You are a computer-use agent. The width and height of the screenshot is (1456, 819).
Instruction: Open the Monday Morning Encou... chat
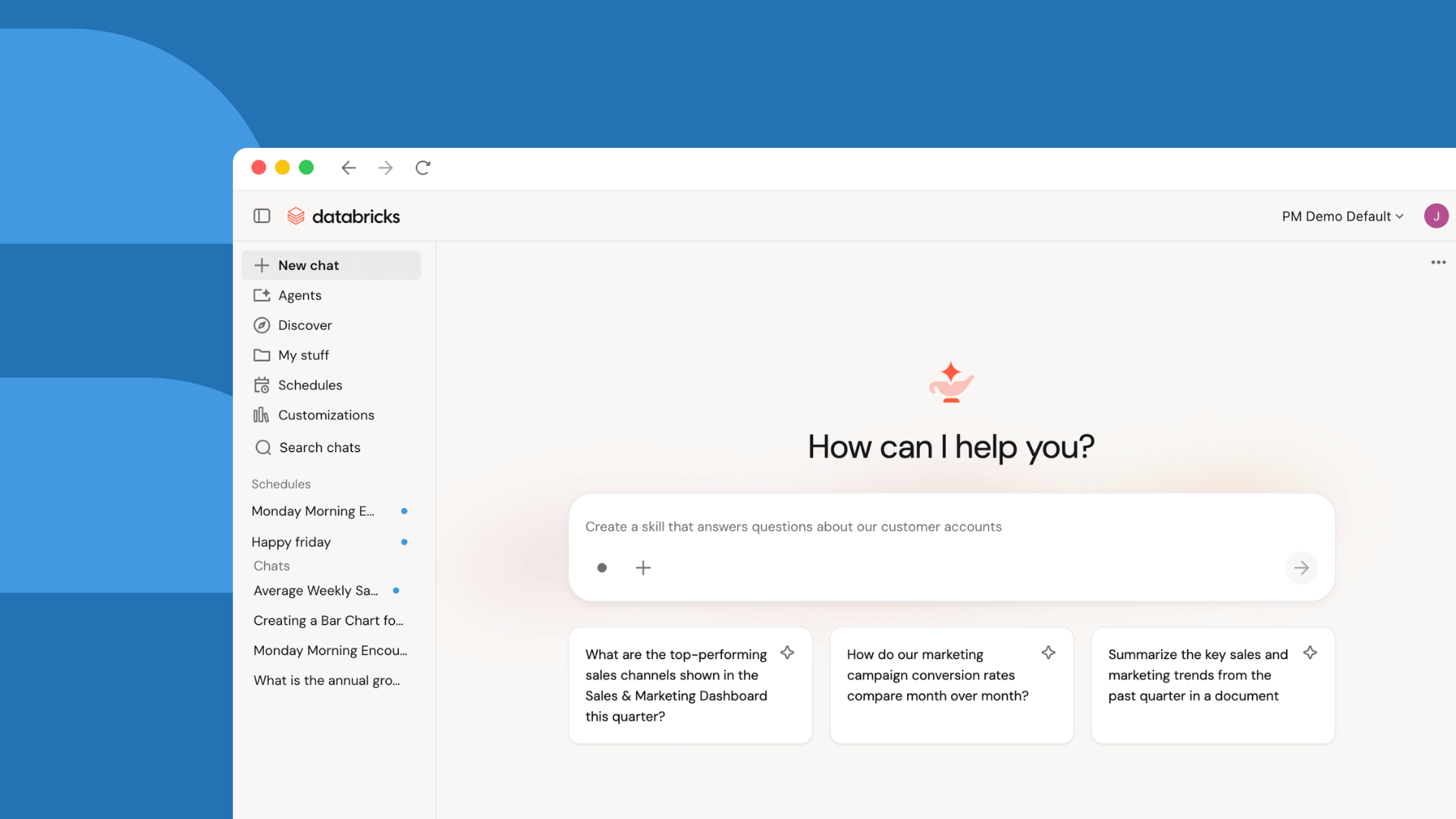331,651
